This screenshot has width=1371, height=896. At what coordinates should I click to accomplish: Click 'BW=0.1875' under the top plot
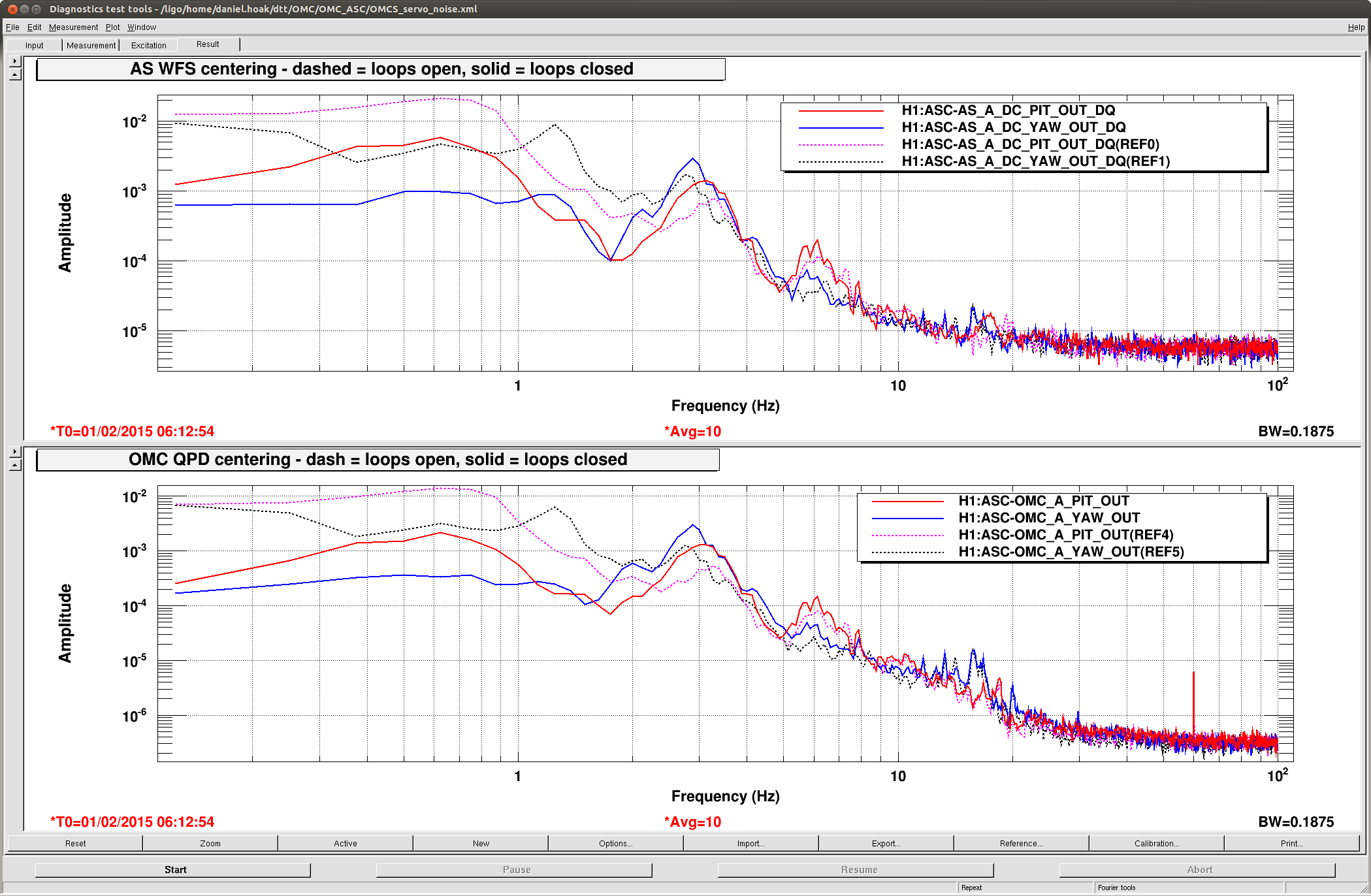[1296, 431]
